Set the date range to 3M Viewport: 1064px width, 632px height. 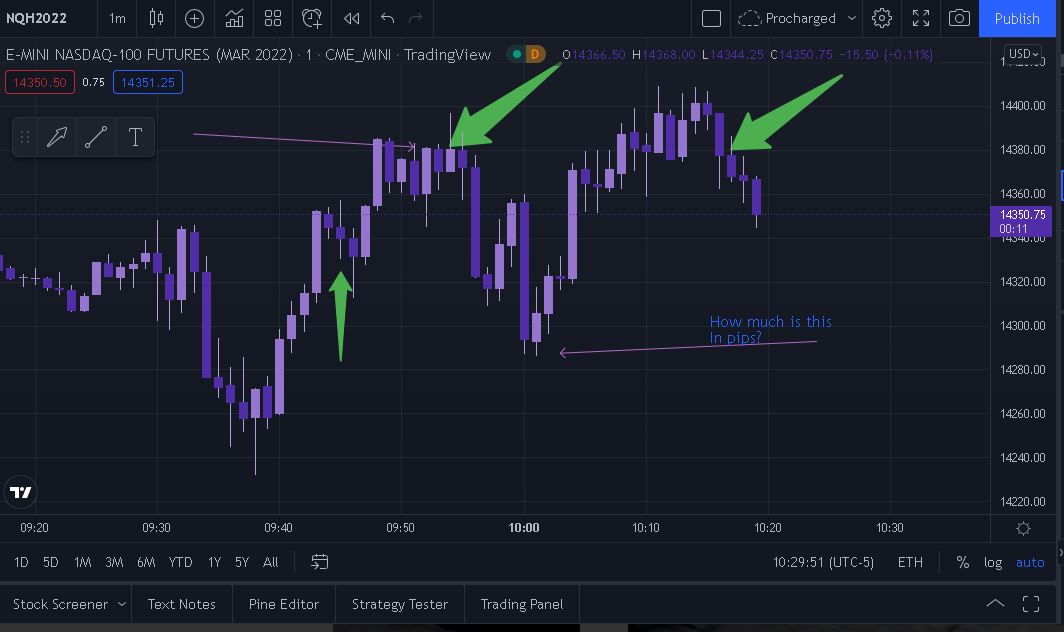coord(114,562)
